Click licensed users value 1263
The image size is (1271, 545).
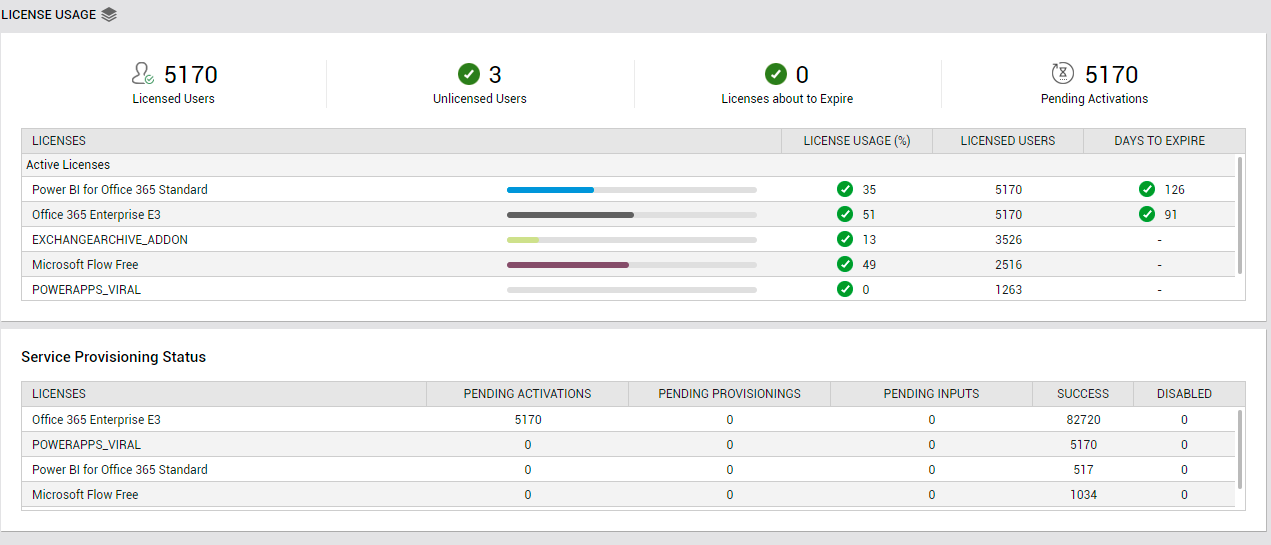click(x=1008, y=290)
